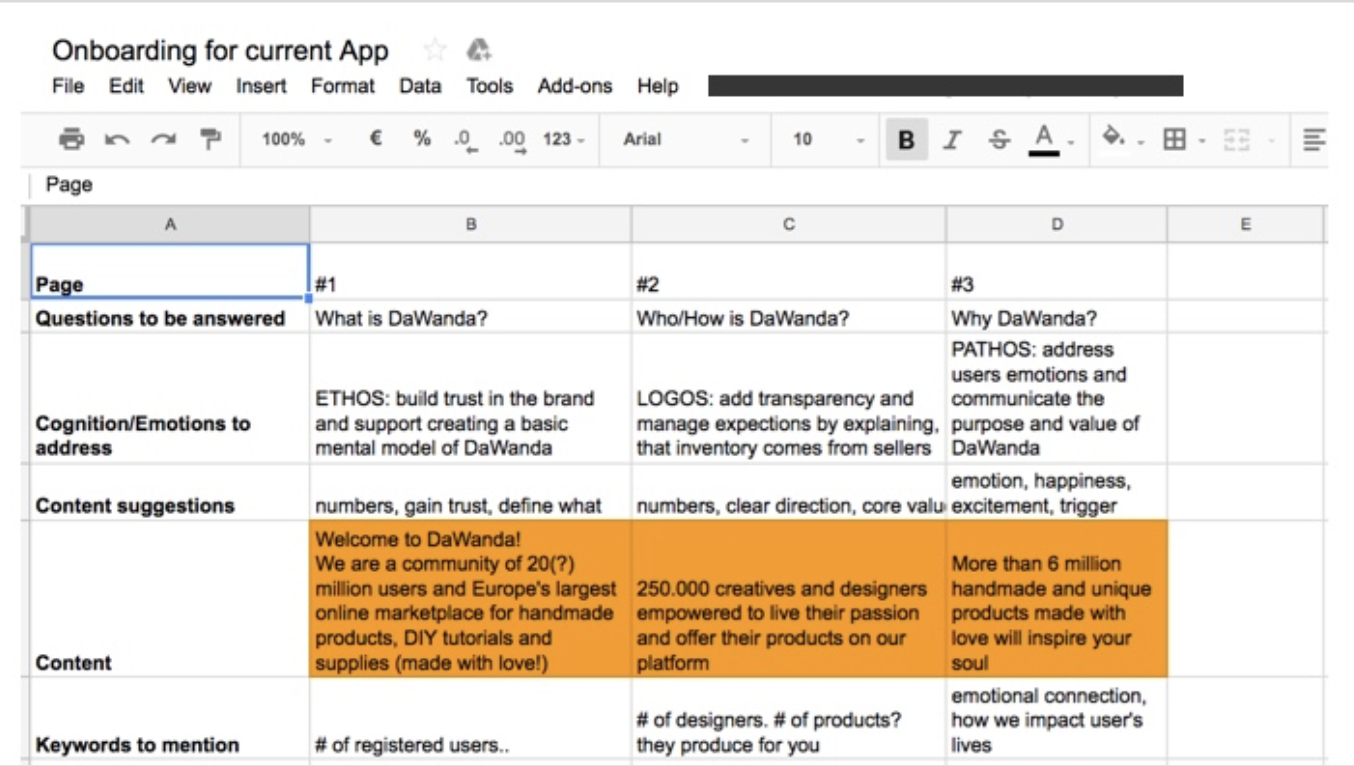Select column B header
The width and height of the screenshot is (1354, 766).
click(470, 225)
